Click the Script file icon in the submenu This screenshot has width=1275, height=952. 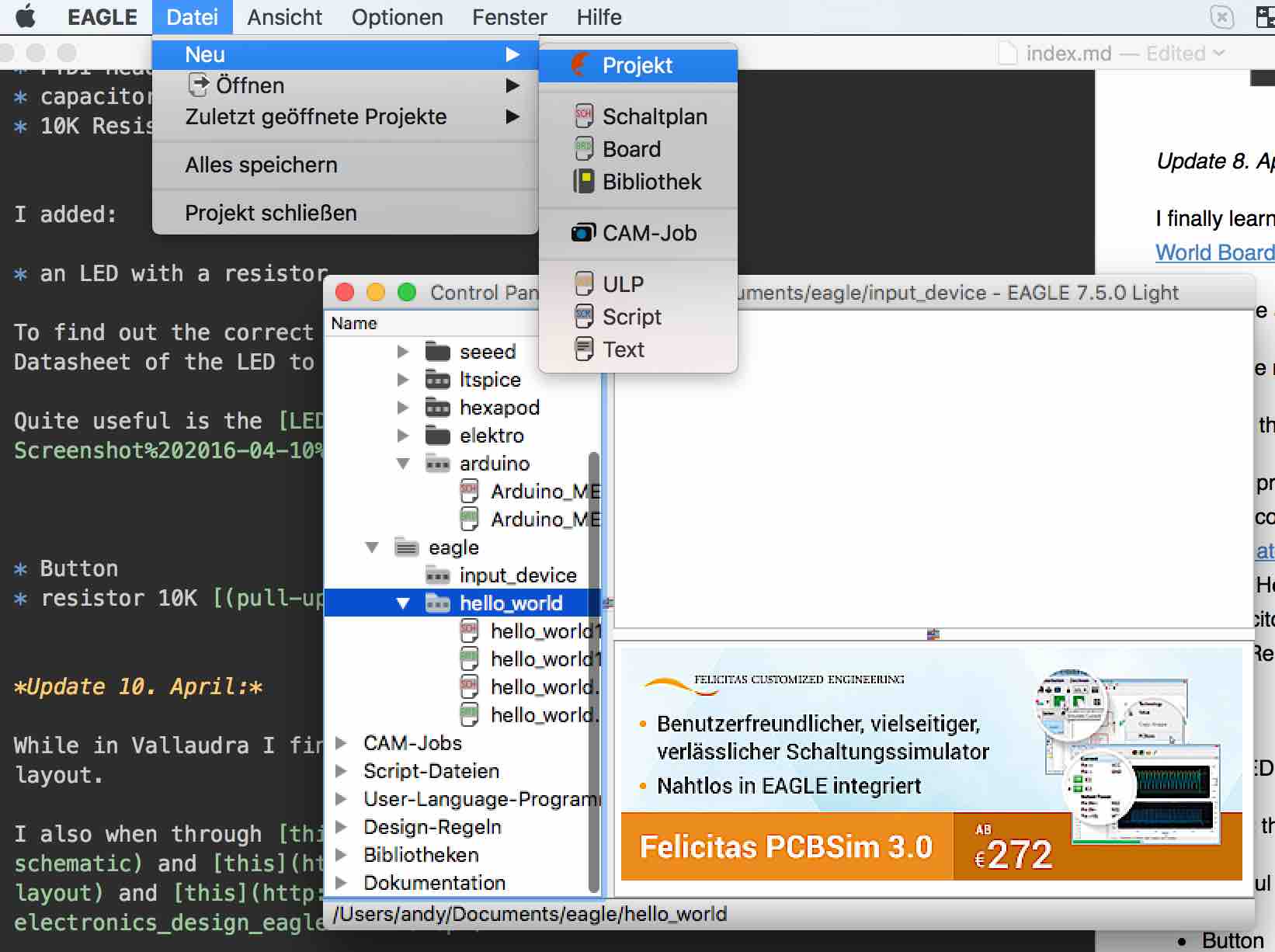584,316
